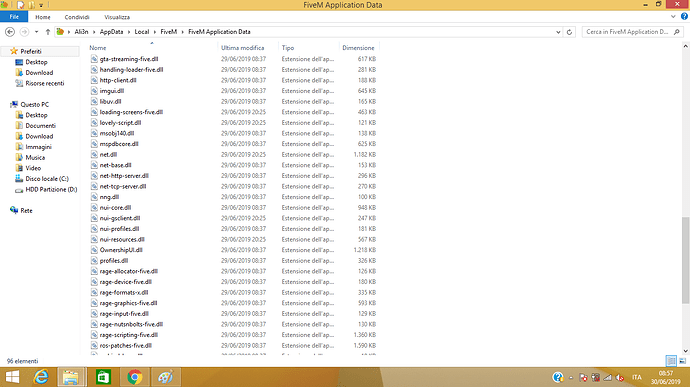Select the OwnershipUI.dll file icon
This screenshot has width=690, height=387.
(94, 250)
